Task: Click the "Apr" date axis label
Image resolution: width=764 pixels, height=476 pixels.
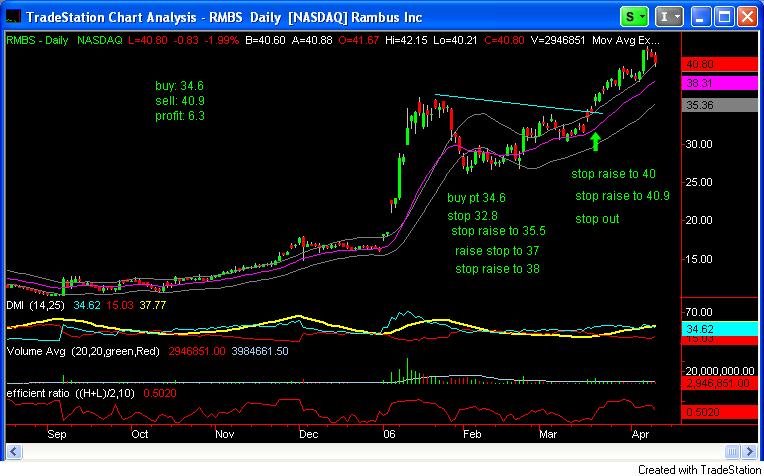Action: coord(639,434)
